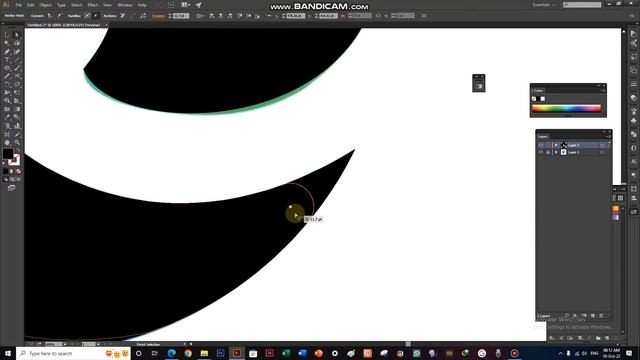Click the white swatch in Color panel
The width and height of the screenshot is (640, 360).
pos(543,99)
